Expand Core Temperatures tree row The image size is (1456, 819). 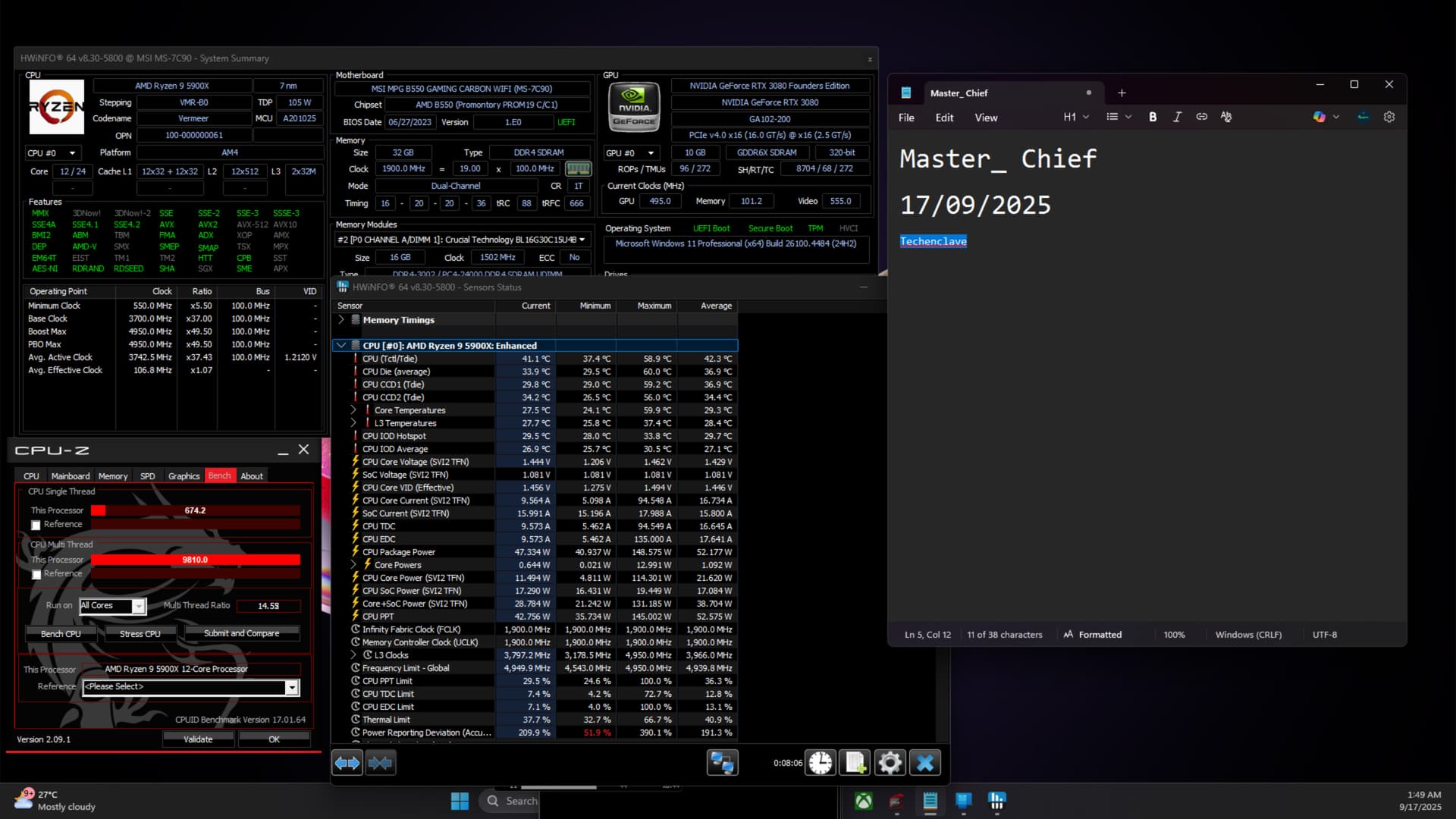click(353, 409)
